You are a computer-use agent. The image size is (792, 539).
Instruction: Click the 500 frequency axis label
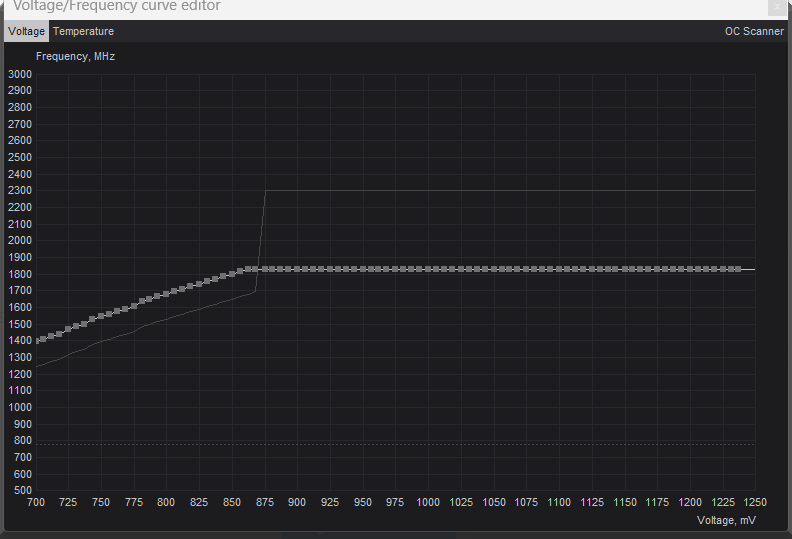tap(23, 491)
